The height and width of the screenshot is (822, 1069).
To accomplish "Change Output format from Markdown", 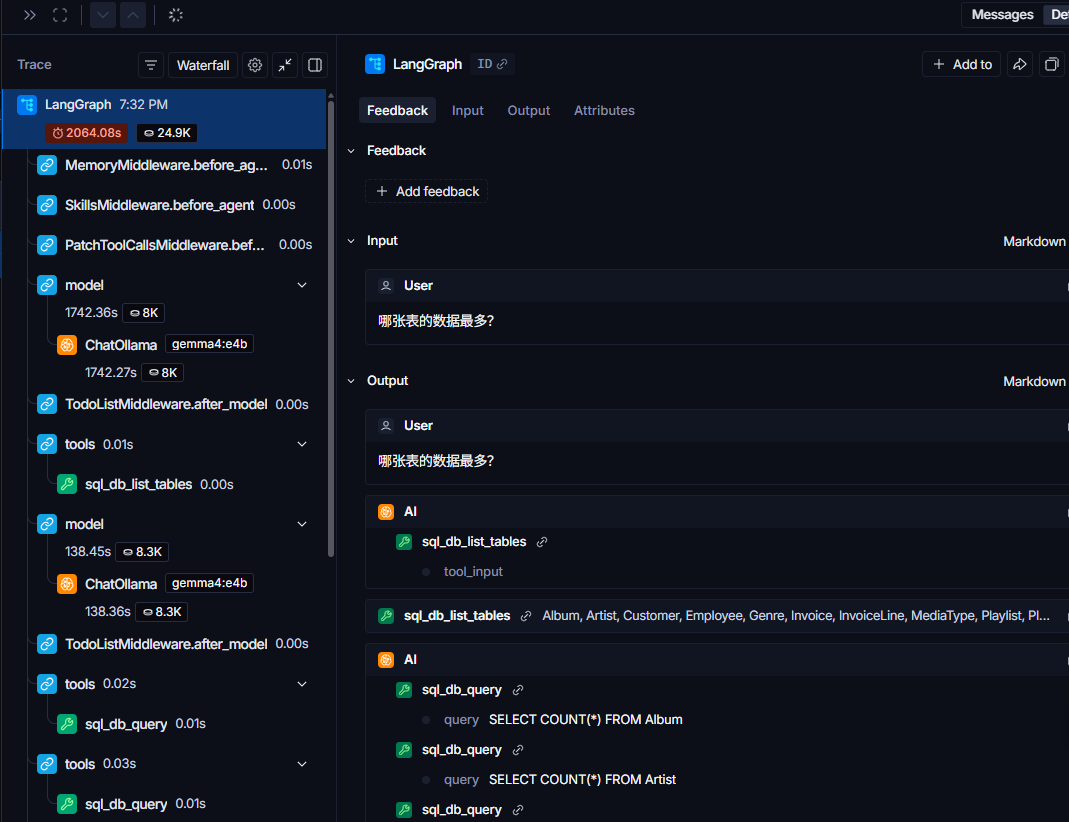I will point(1034,381).
